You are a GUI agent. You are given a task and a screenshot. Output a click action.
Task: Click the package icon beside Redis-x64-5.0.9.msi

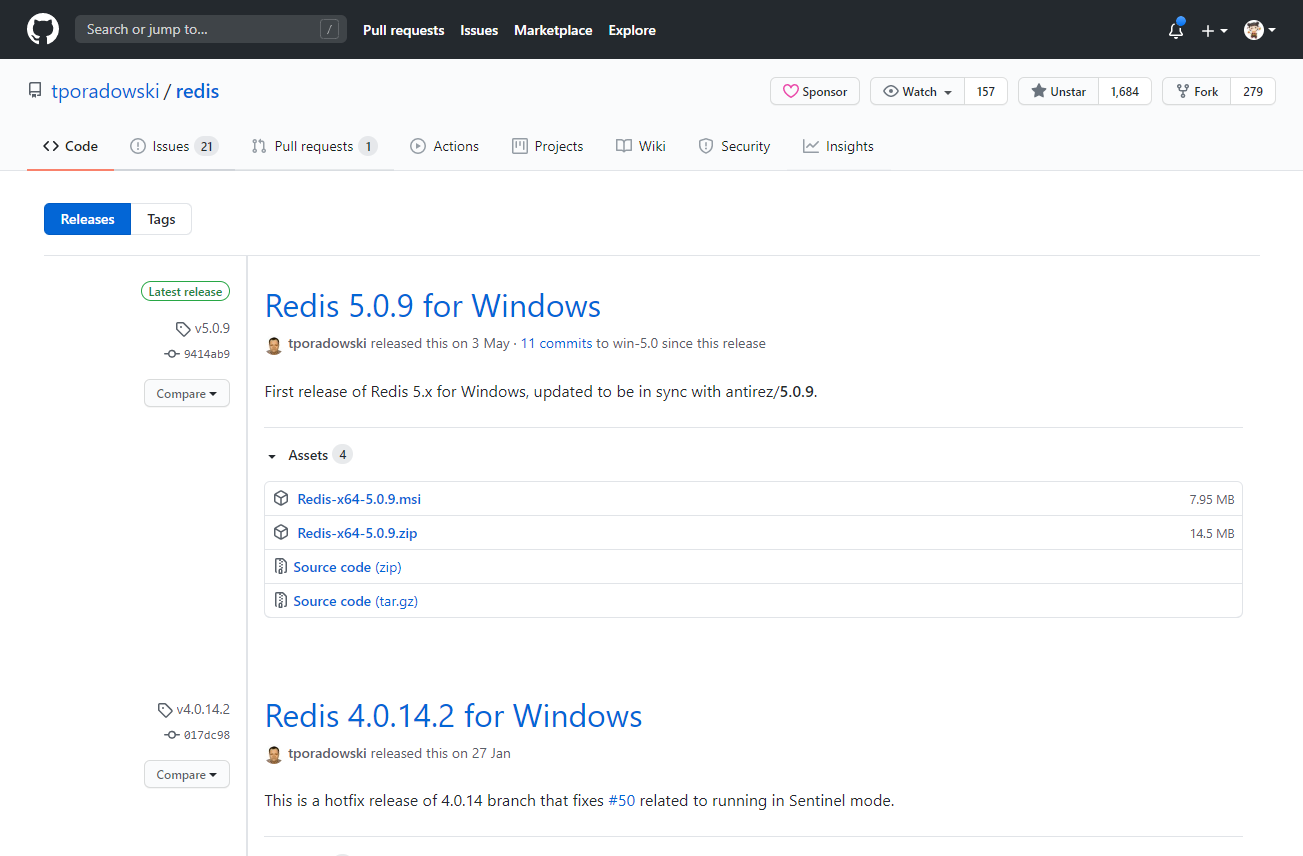tap(281, 498)
